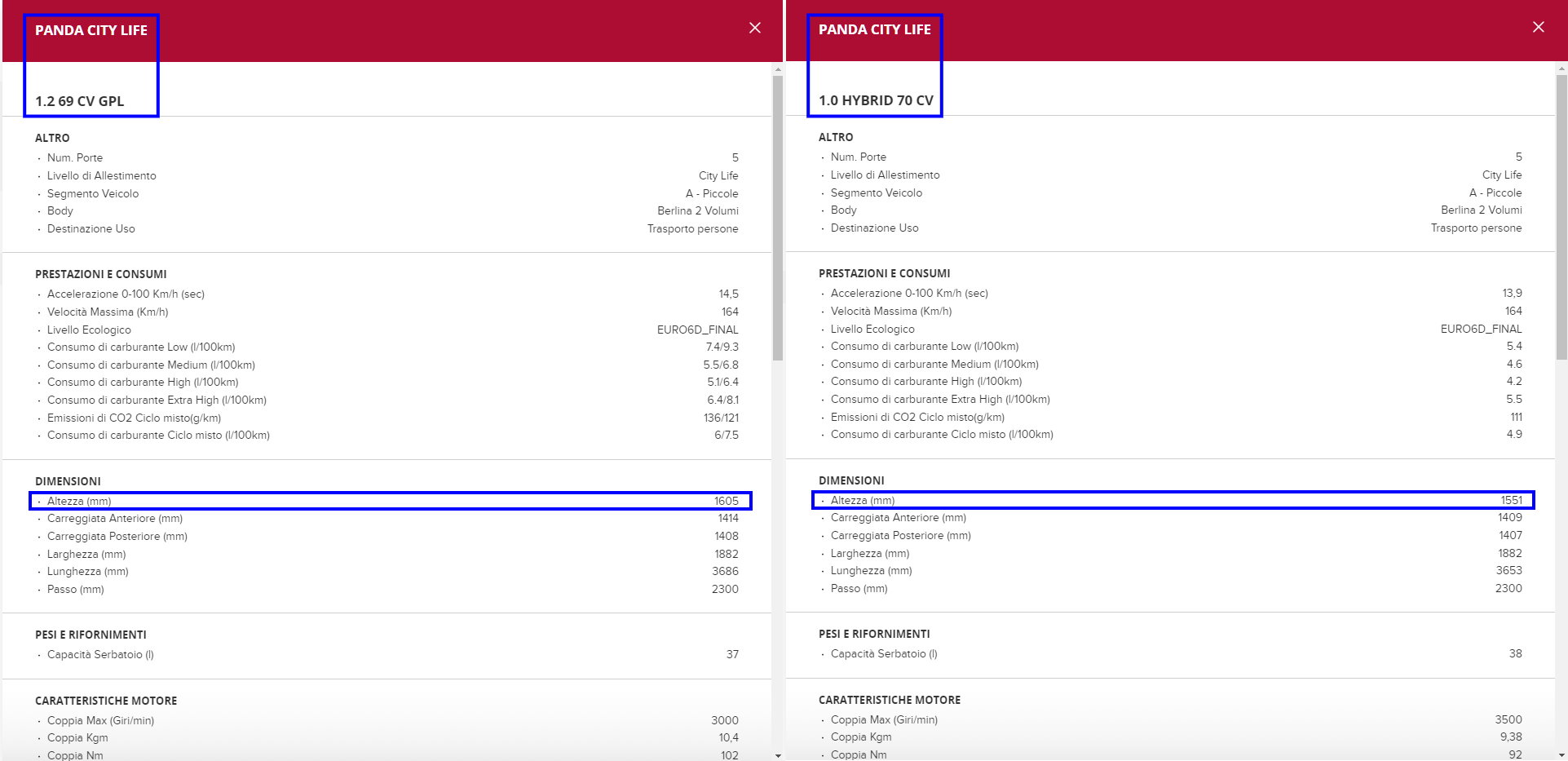Click Ciclo misto consumption value 4.9
This screenshot has height=761, width=1568.
point(1514,434)
